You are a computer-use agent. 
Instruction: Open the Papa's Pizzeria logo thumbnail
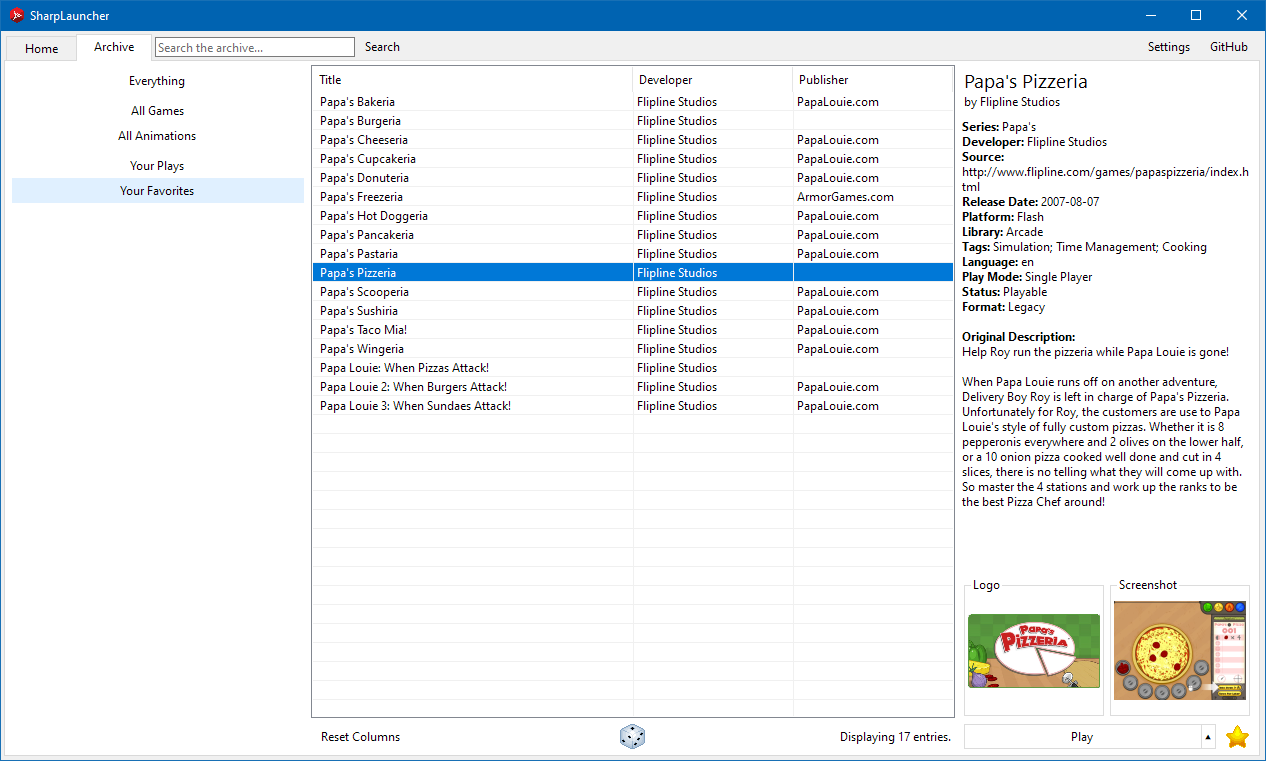click(1033, 651)
